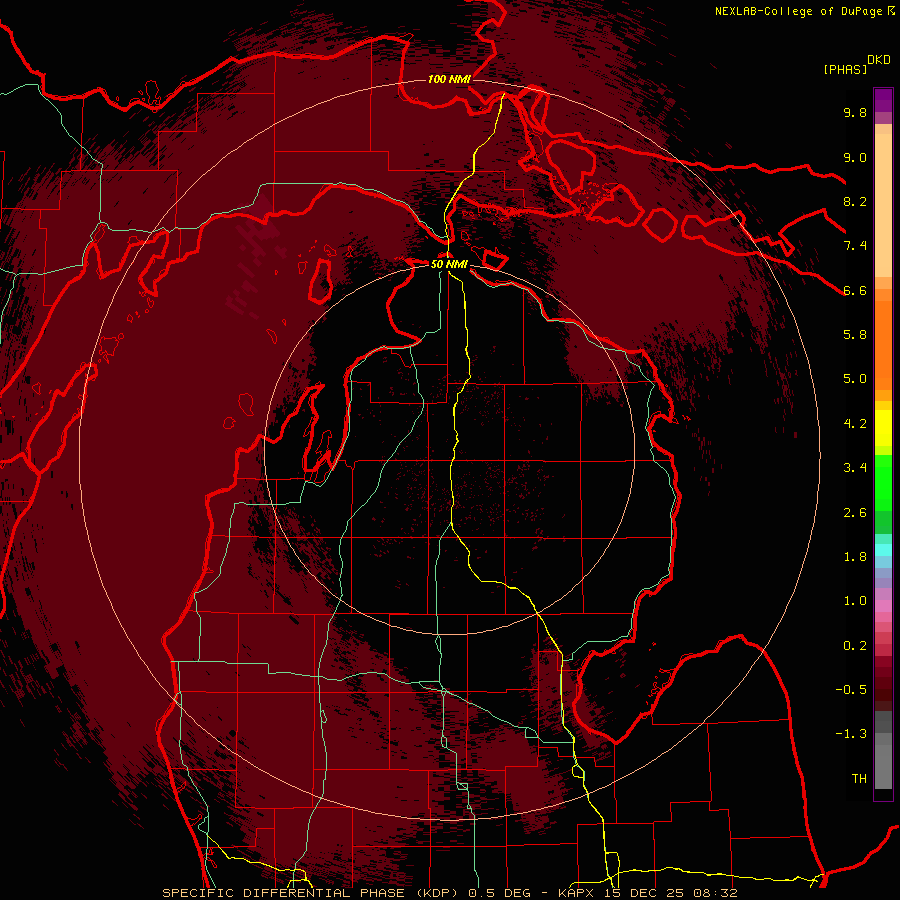Viewport: 900px width, 900px height.
Task: Click the 2.6 color scale value
Action: pos(855,513)
